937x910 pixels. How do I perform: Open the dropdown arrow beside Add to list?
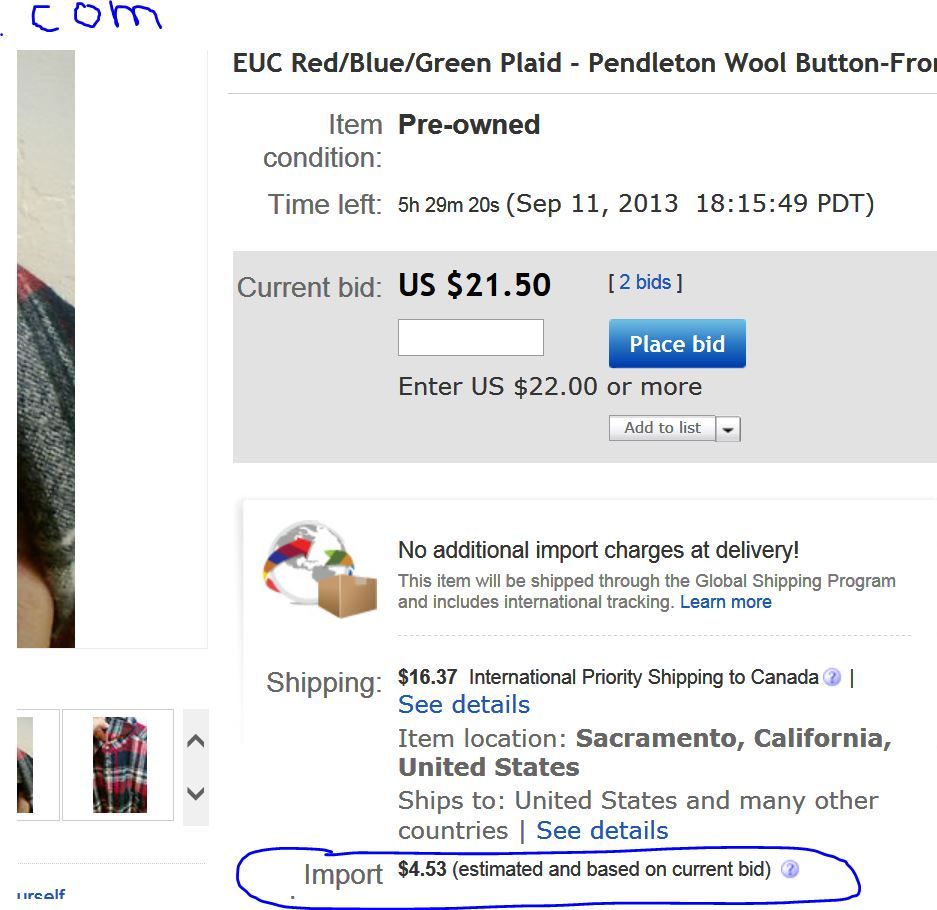729,429
